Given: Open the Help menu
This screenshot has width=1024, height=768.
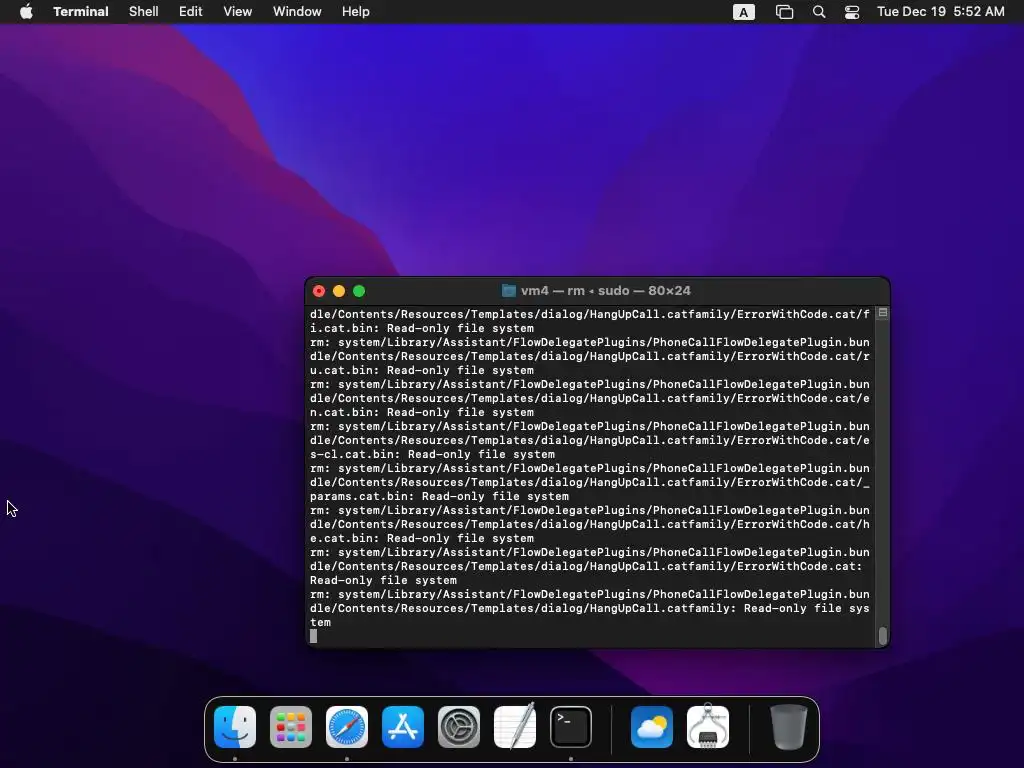Looking at the screenshot, I should (356, 12).
